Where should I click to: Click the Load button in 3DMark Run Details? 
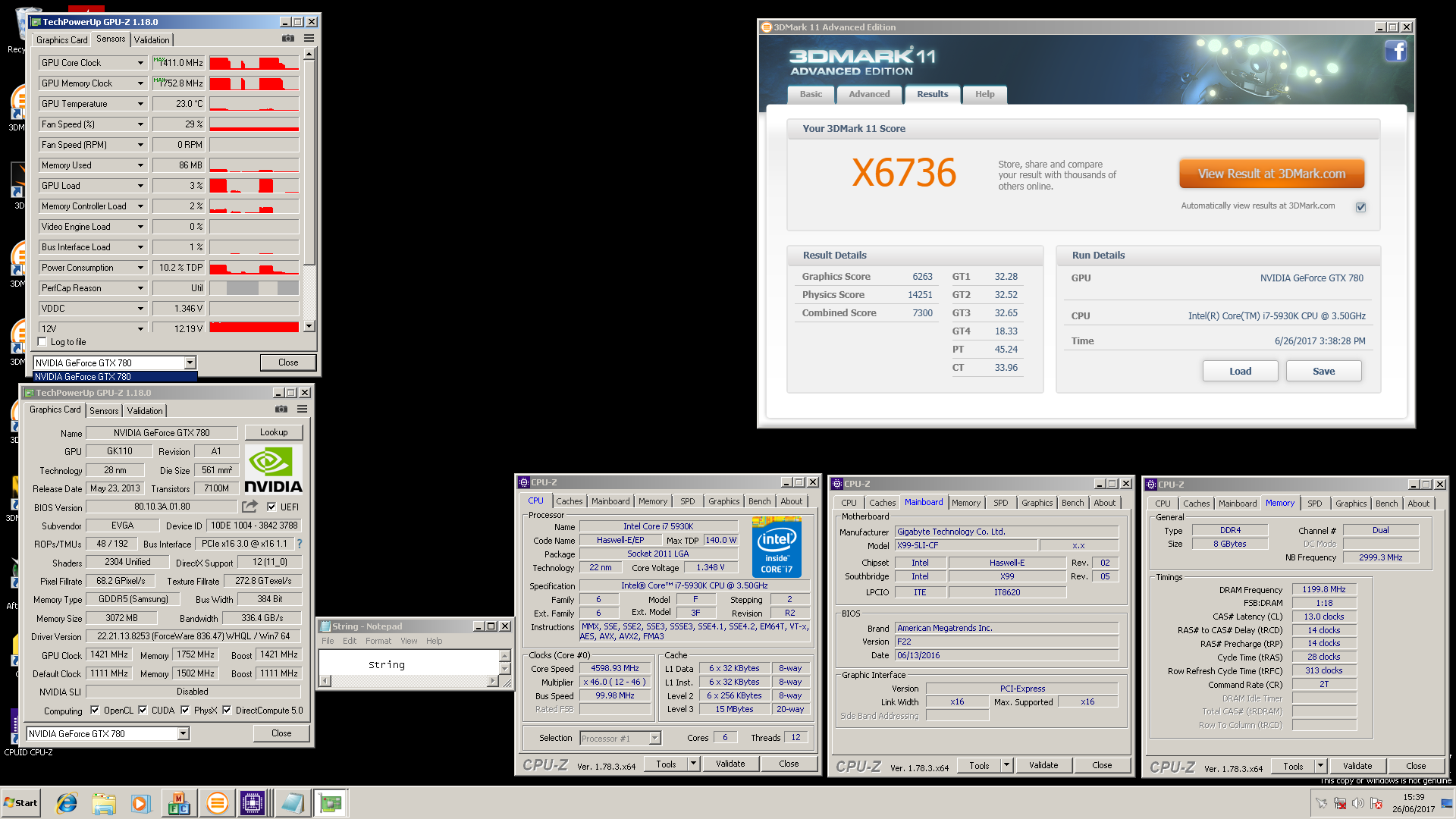[x=1241, y=371]
